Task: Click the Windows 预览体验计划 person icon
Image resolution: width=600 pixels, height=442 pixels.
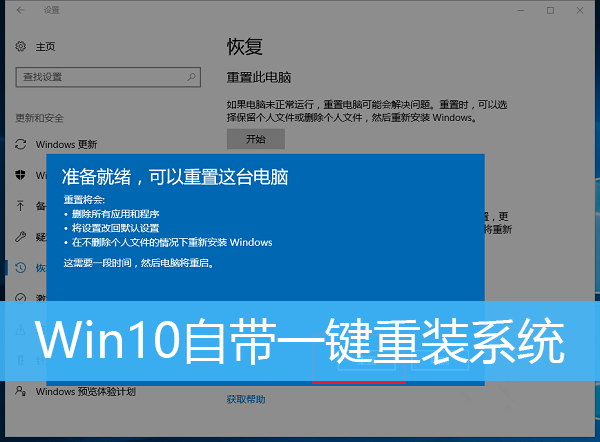Action: 21,392
